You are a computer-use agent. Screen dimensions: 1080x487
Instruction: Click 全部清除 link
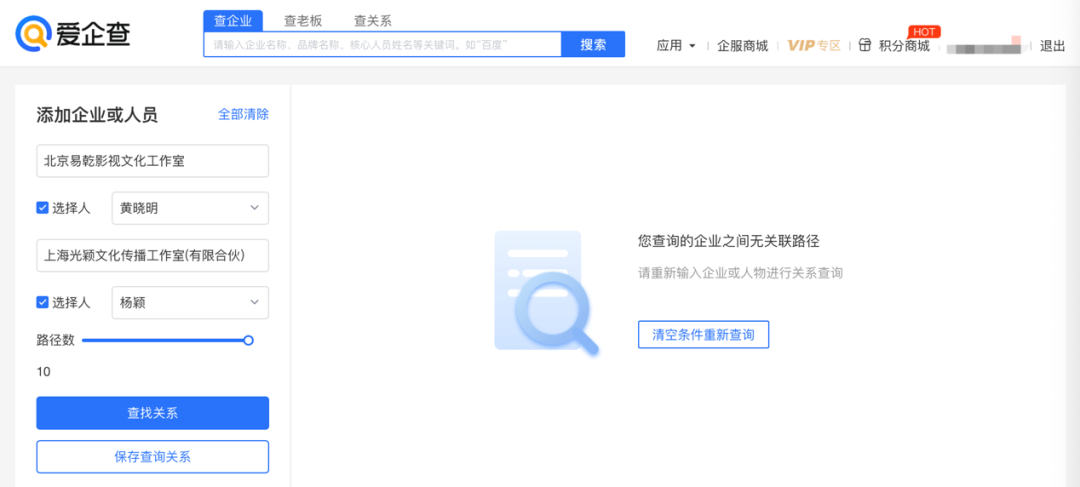tap(243, 114)
